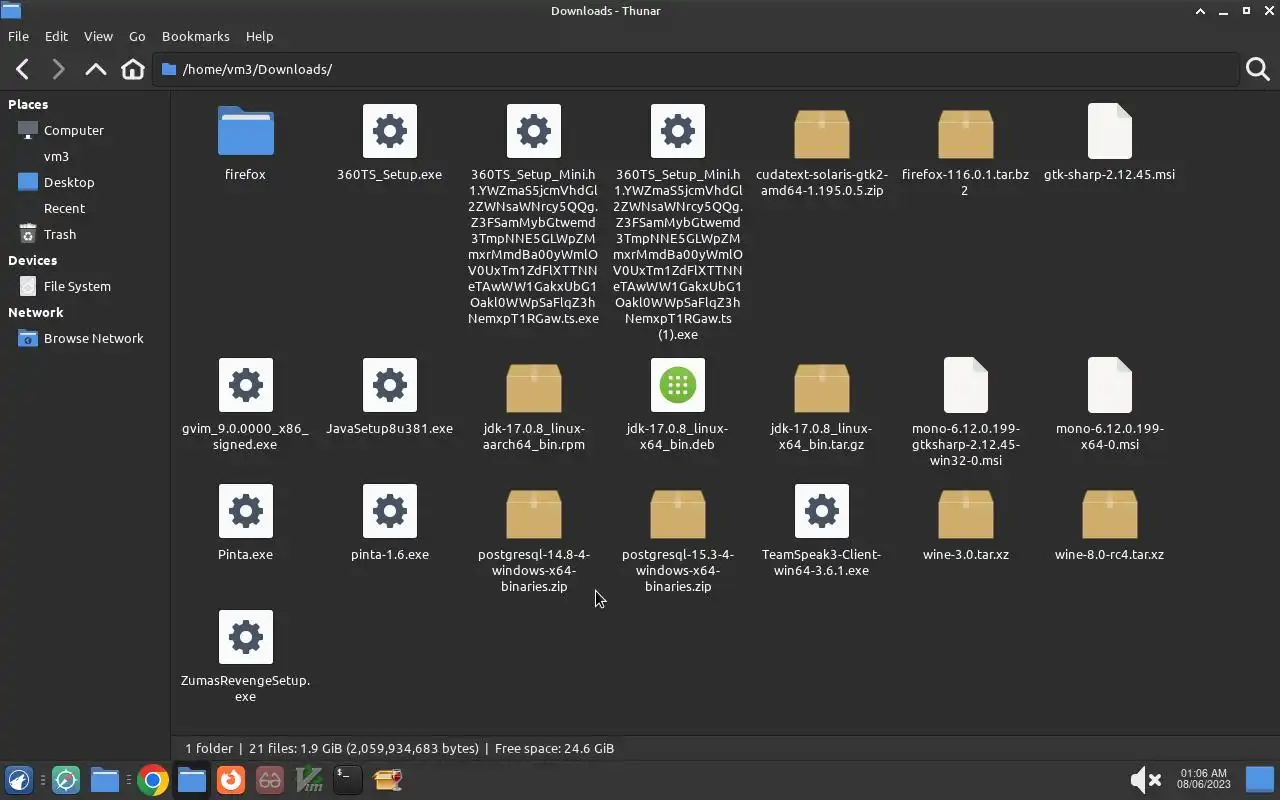Launch the compass browser icon in taskbar
1280x800 pixels.
coord(66,780)
